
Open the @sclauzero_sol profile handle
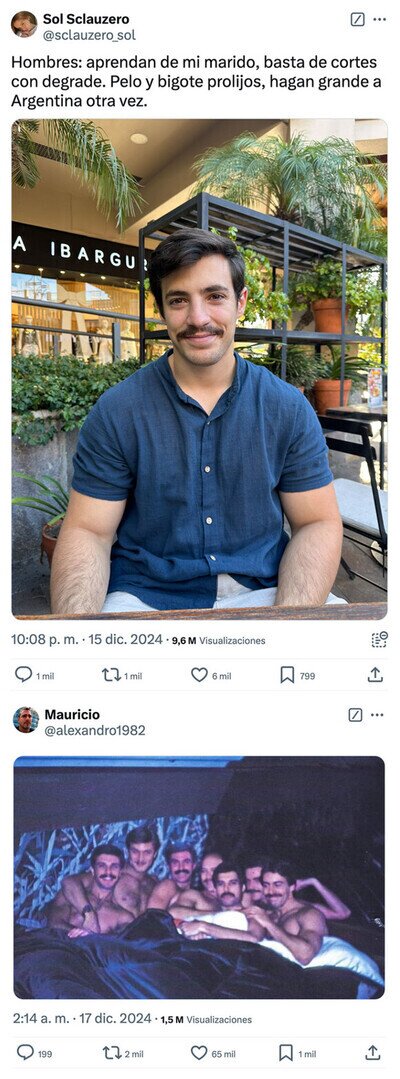click(89, 34)
